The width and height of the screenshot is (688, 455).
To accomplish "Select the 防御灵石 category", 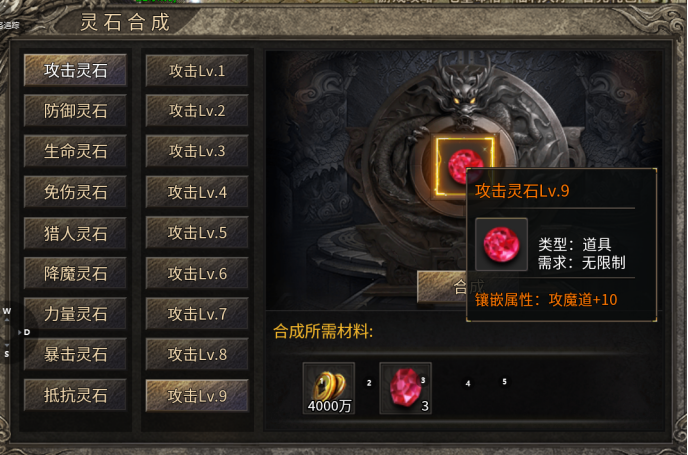I will click(x=75, y=111).
